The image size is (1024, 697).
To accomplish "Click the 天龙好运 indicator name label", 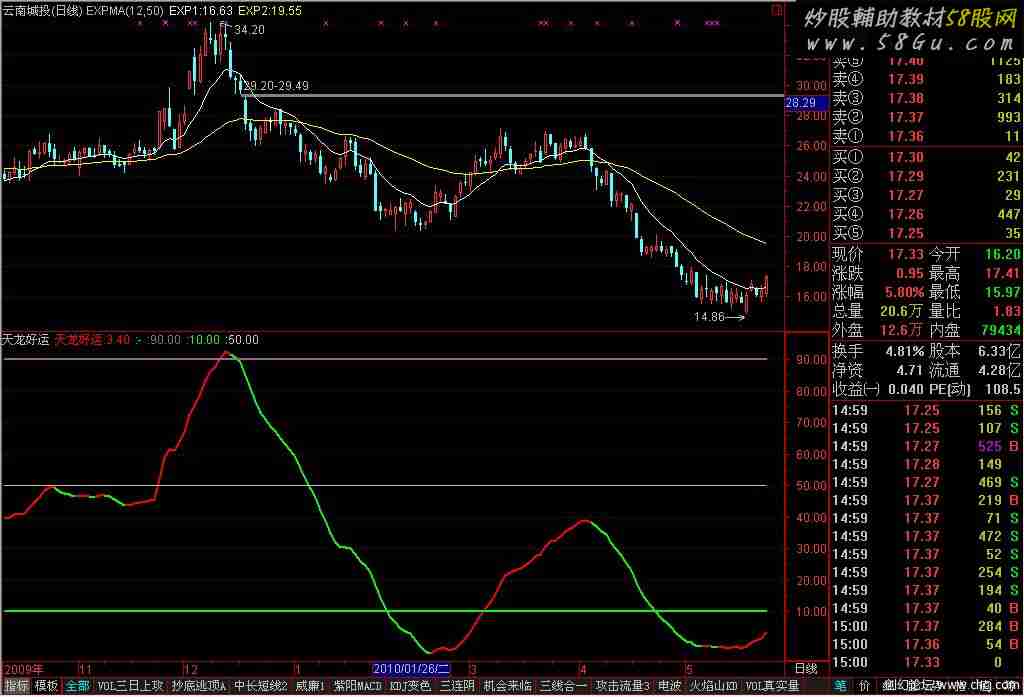I will pos(26,339).
